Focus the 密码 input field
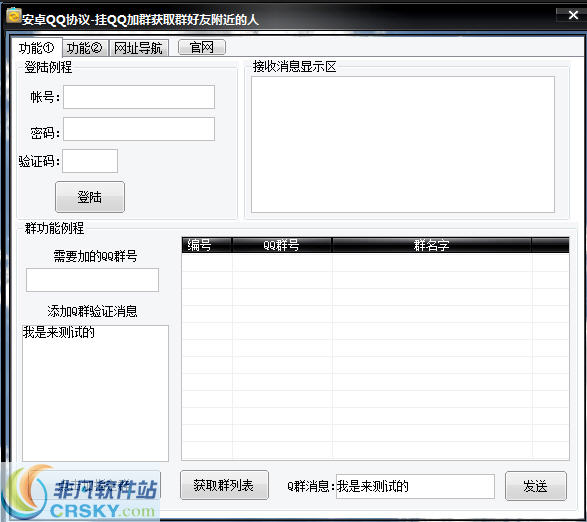Screen dimensions: 587x522 [139, 129]
